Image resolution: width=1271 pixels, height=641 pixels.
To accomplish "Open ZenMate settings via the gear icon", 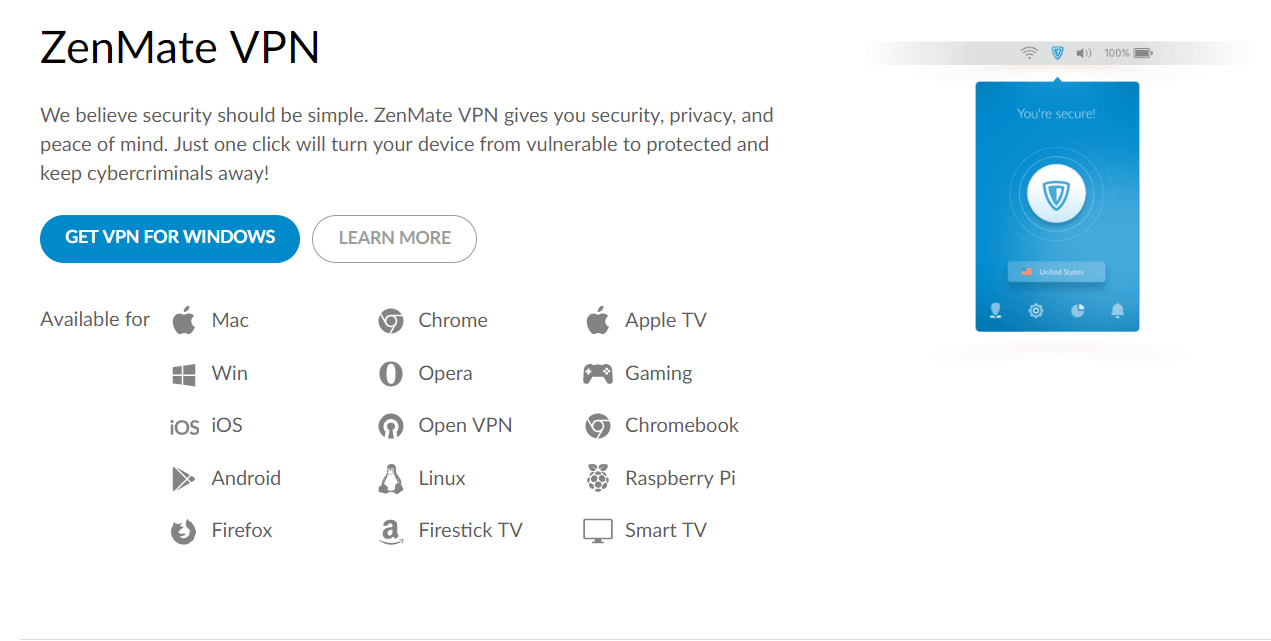I will (1036, 311).
